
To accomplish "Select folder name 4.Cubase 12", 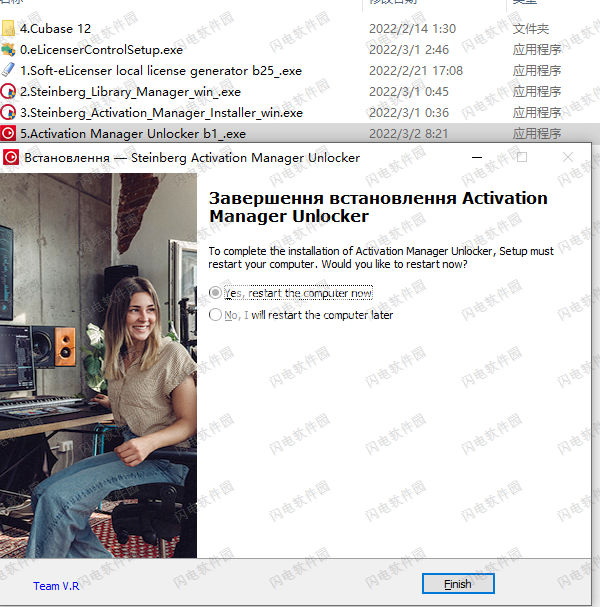I will tap(55, 29).
